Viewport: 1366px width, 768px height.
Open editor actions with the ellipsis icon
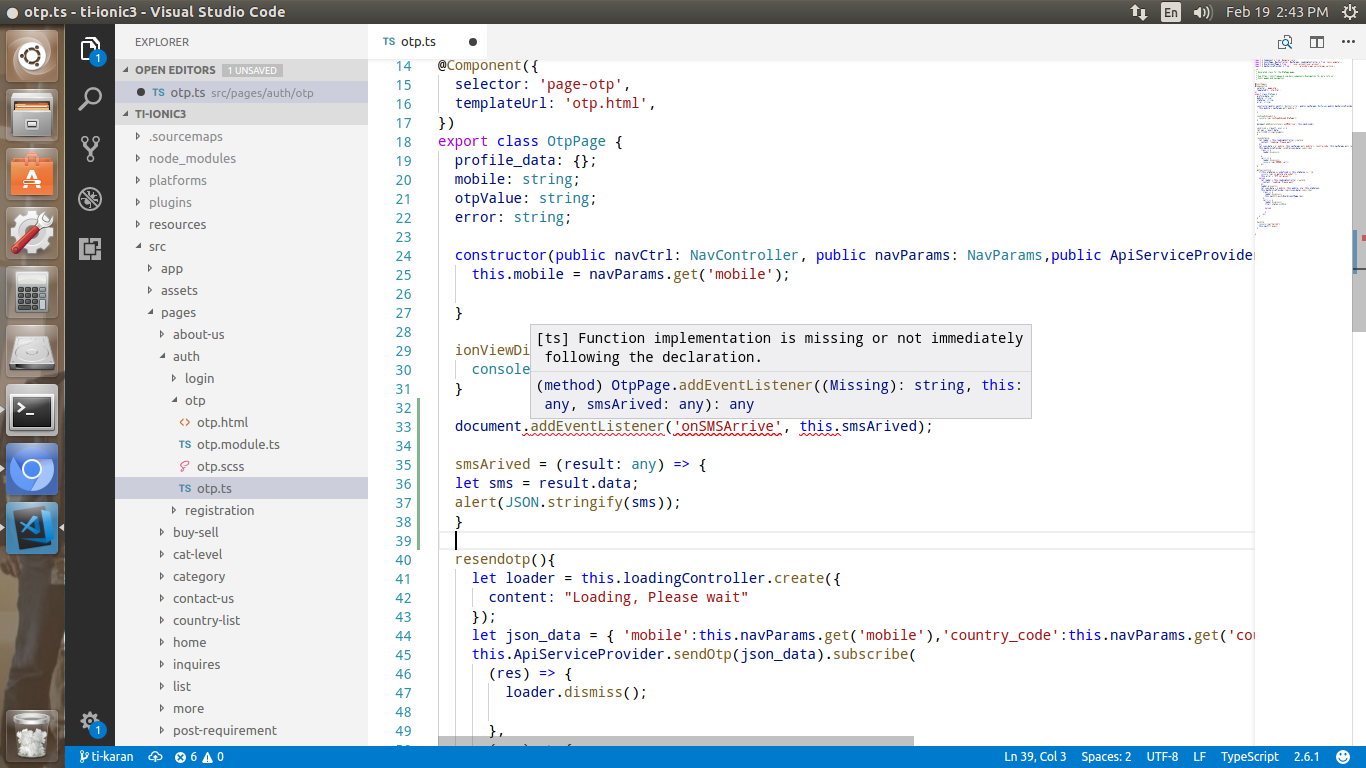click(1349, 42)
